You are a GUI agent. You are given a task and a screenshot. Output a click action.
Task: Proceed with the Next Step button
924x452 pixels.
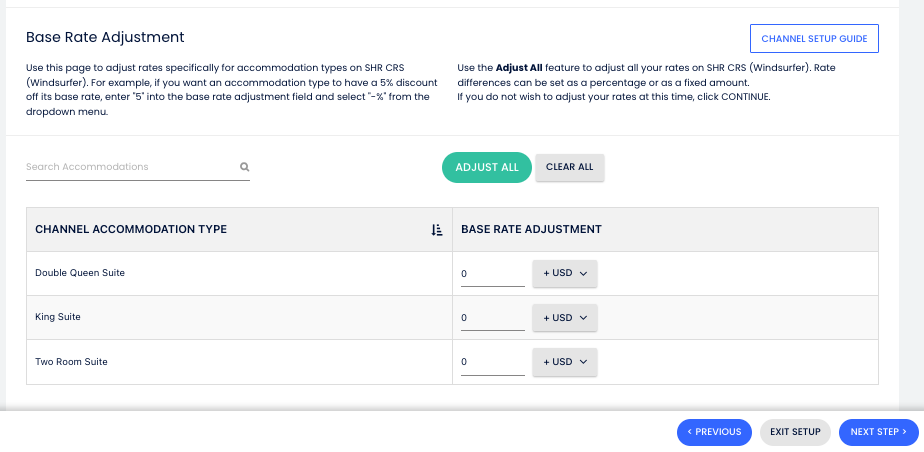pyautogui.click(x=878, y=432)
